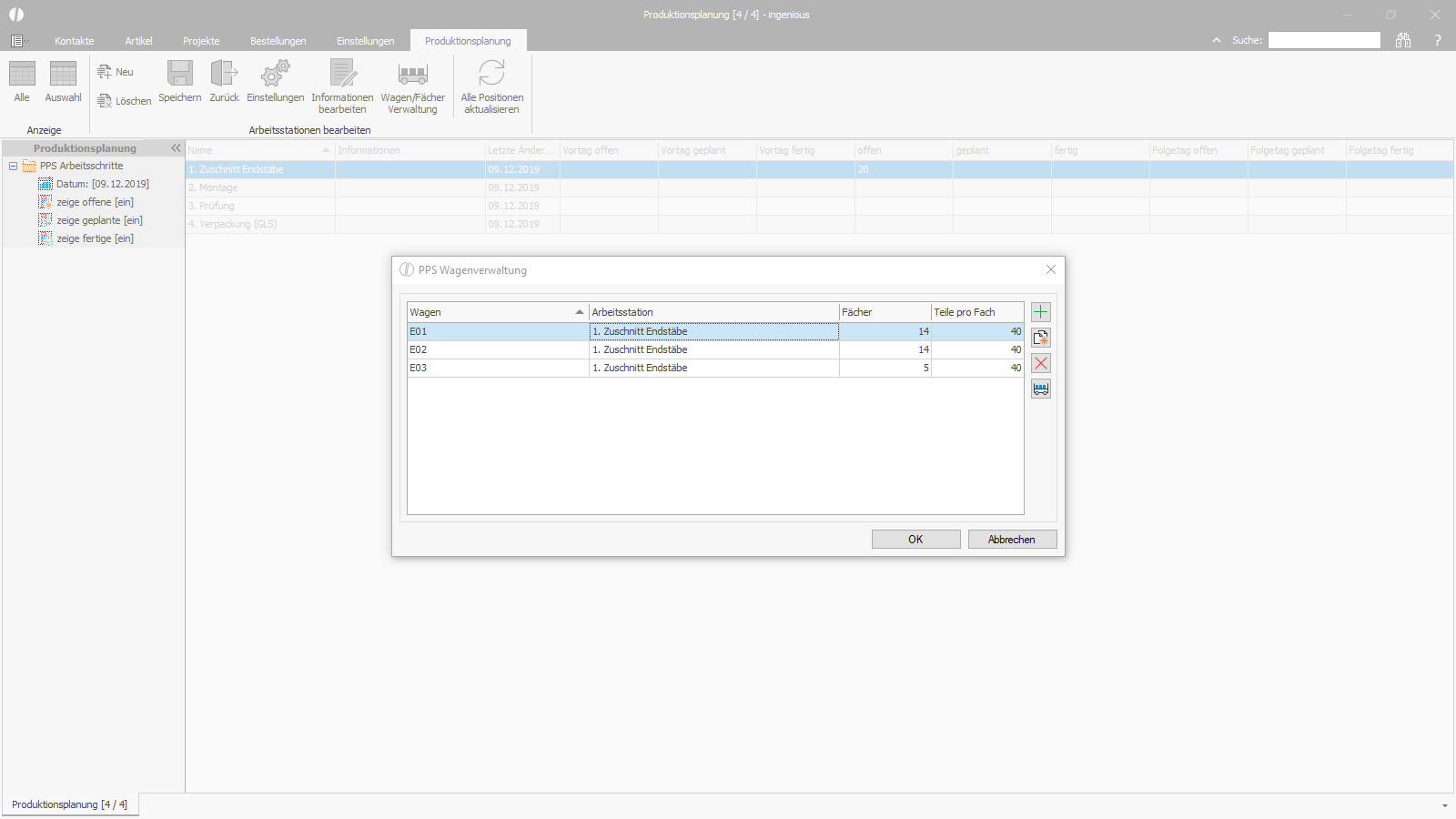This screenshot has height=819, width=1456.
Task: Click the bottom Produktionsplanung [4 / 4] tab
Action: [70, 804]
